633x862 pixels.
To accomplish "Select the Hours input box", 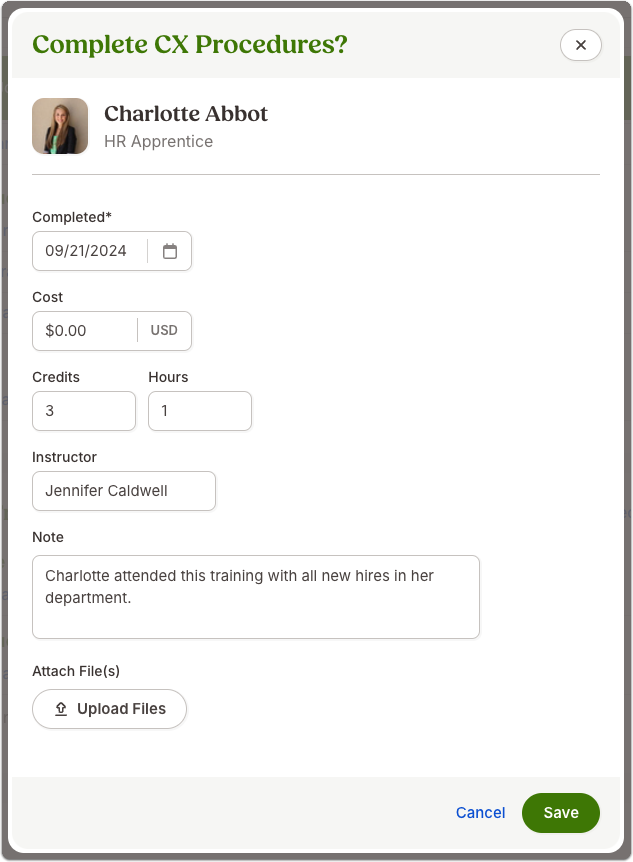I will [200, 411].
